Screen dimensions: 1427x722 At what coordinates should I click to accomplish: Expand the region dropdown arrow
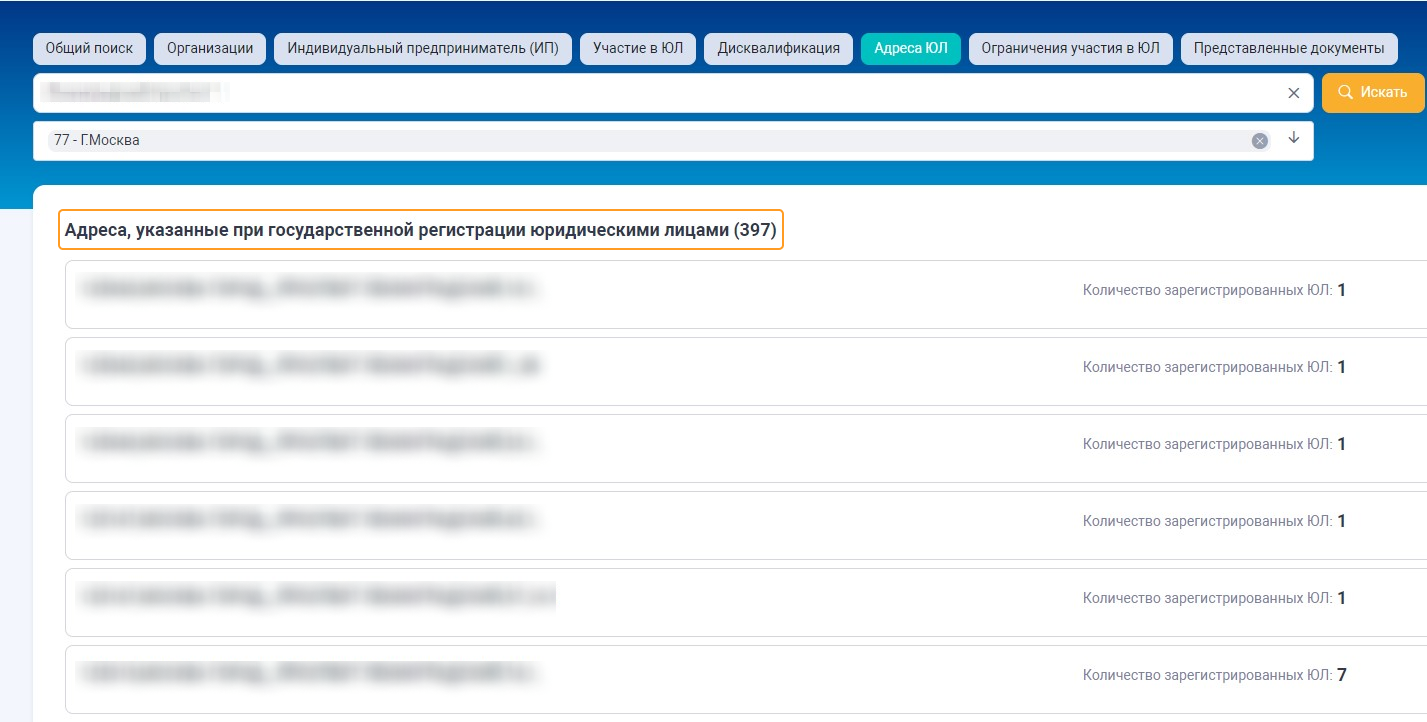[x=1293, y=138]
